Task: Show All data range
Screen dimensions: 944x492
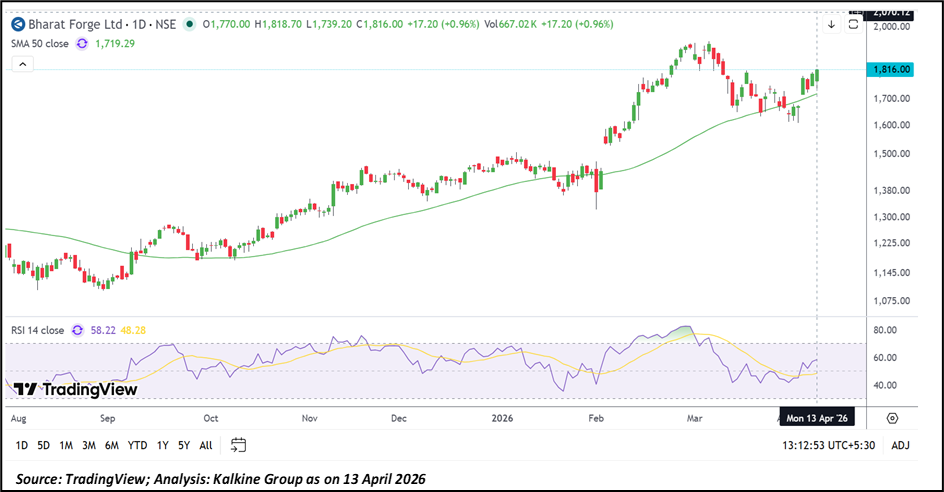Action: (x=205, y=445)
